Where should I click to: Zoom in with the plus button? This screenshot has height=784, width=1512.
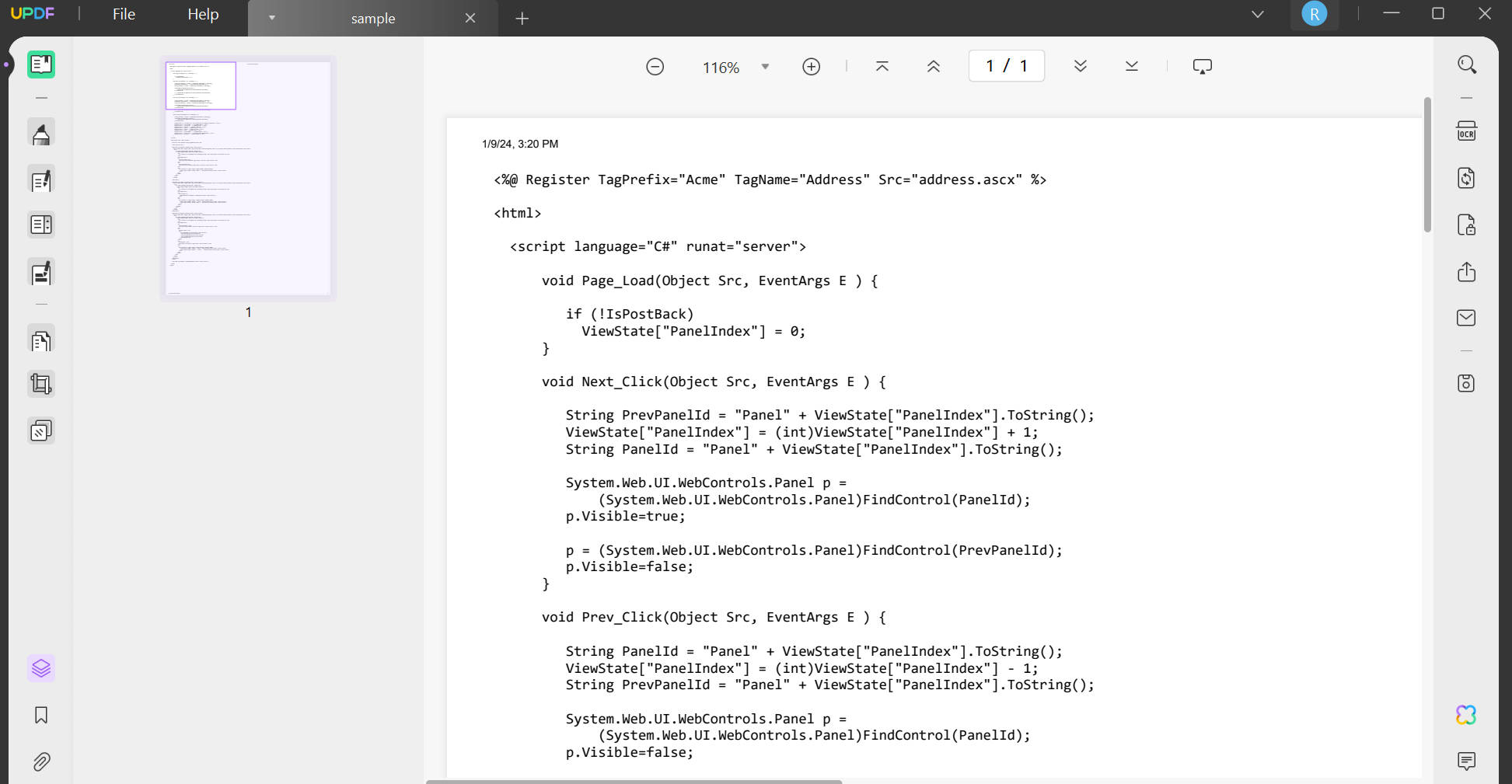(812, 67)
